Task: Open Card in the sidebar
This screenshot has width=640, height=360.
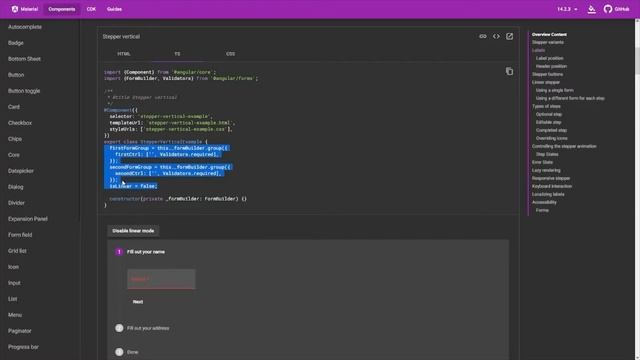Action: click(13, 107)
